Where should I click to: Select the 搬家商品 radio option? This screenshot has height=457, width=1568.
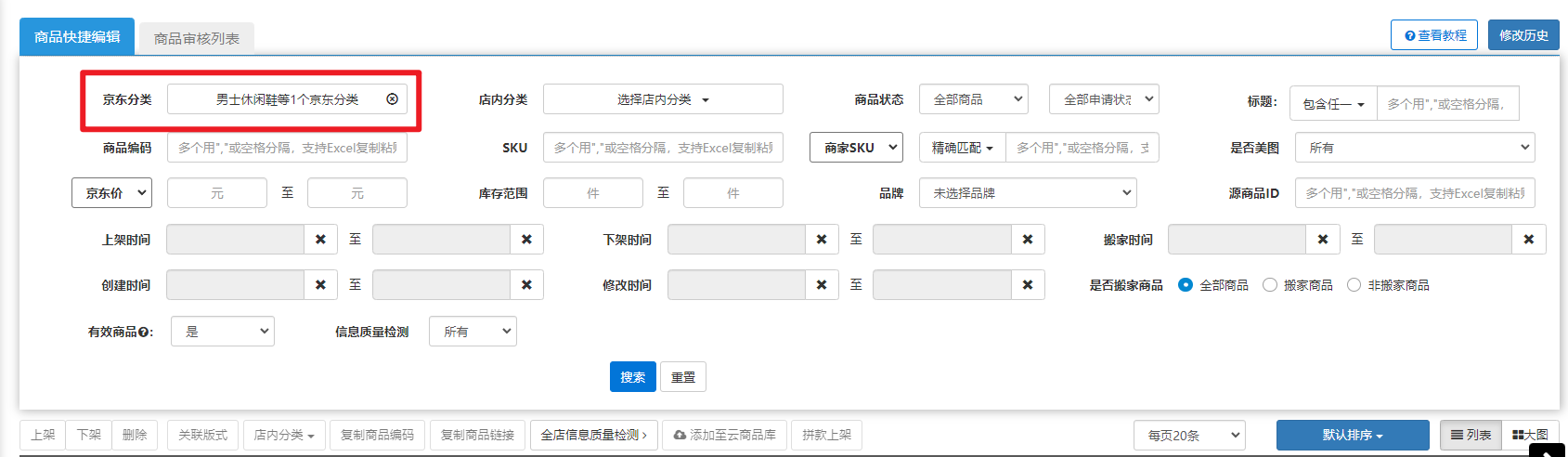(1270, 285)
